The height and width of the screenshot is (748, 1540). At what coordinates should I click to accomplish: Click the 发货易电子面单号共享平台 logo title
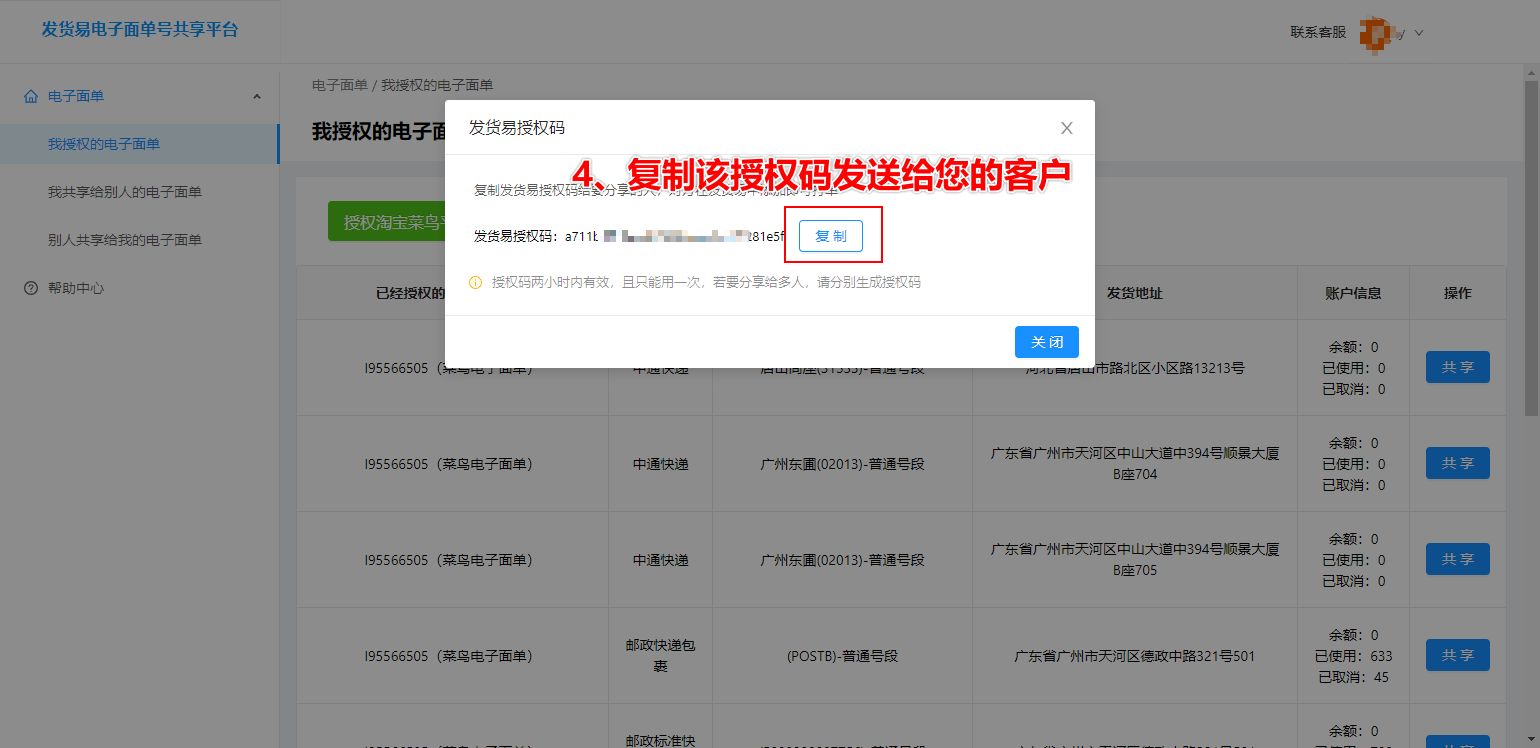(x=140, y=29)
